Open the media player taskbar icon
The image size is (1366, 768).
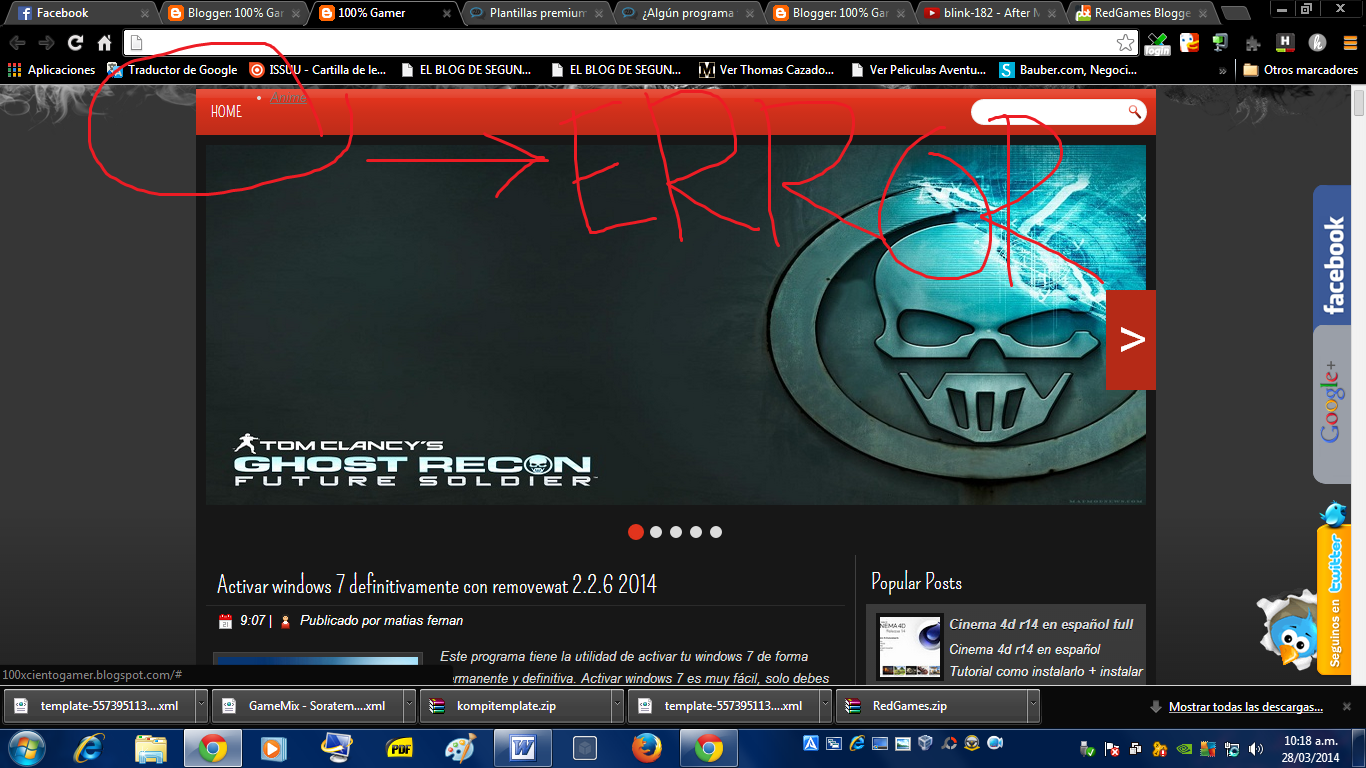pos(275,748)
